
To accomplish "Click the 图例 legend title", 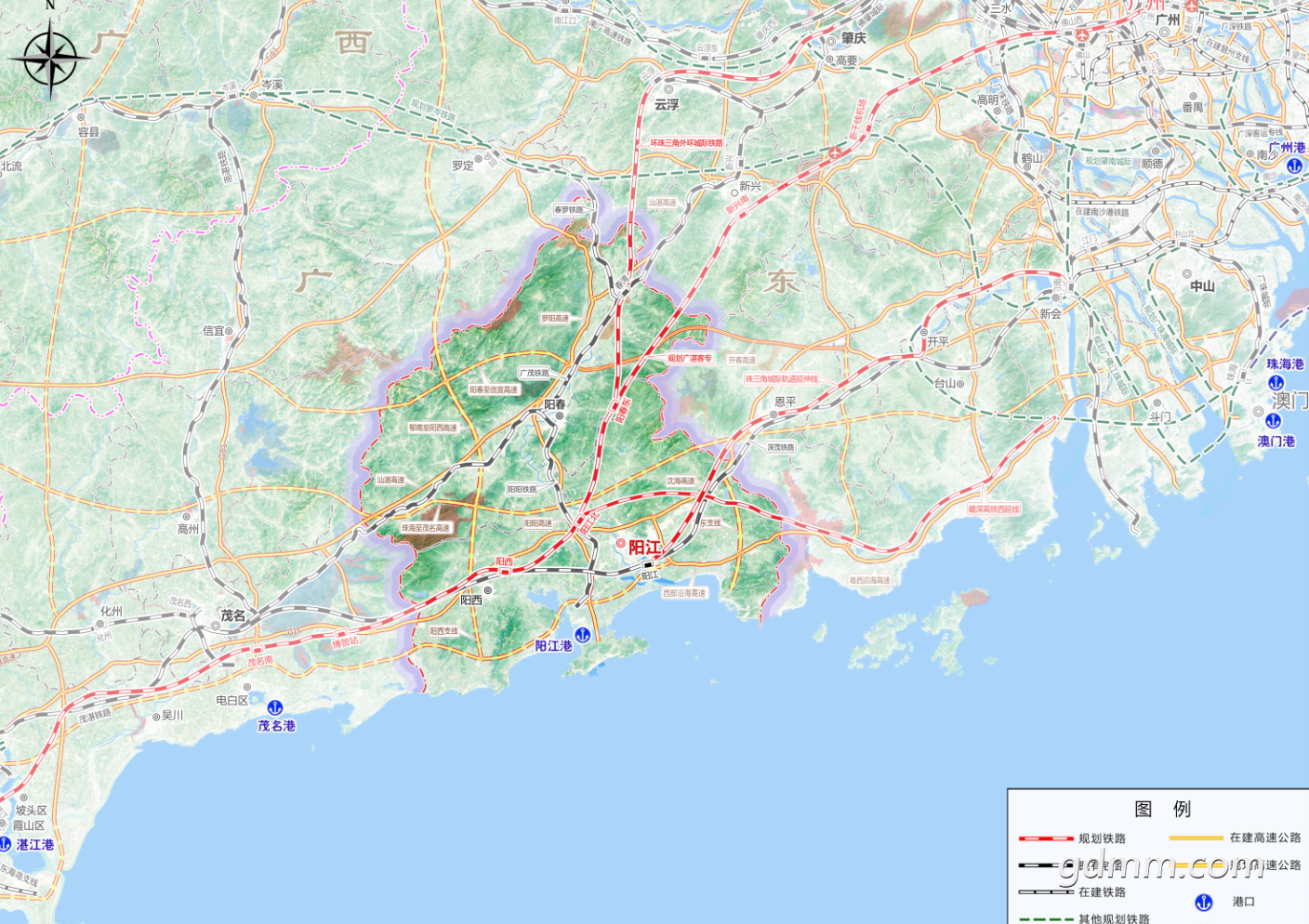I will click(1162, 809).
